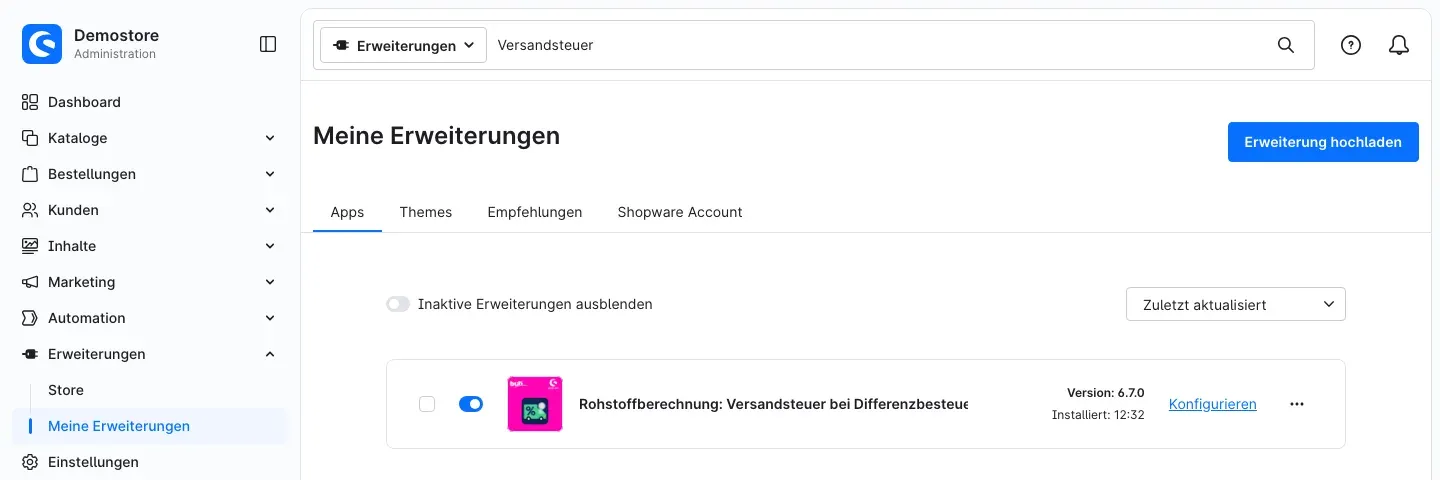The height and width of the screenshot is (480, 1440).
Task: Open notifications bell icon
Action: (1399, 45)
